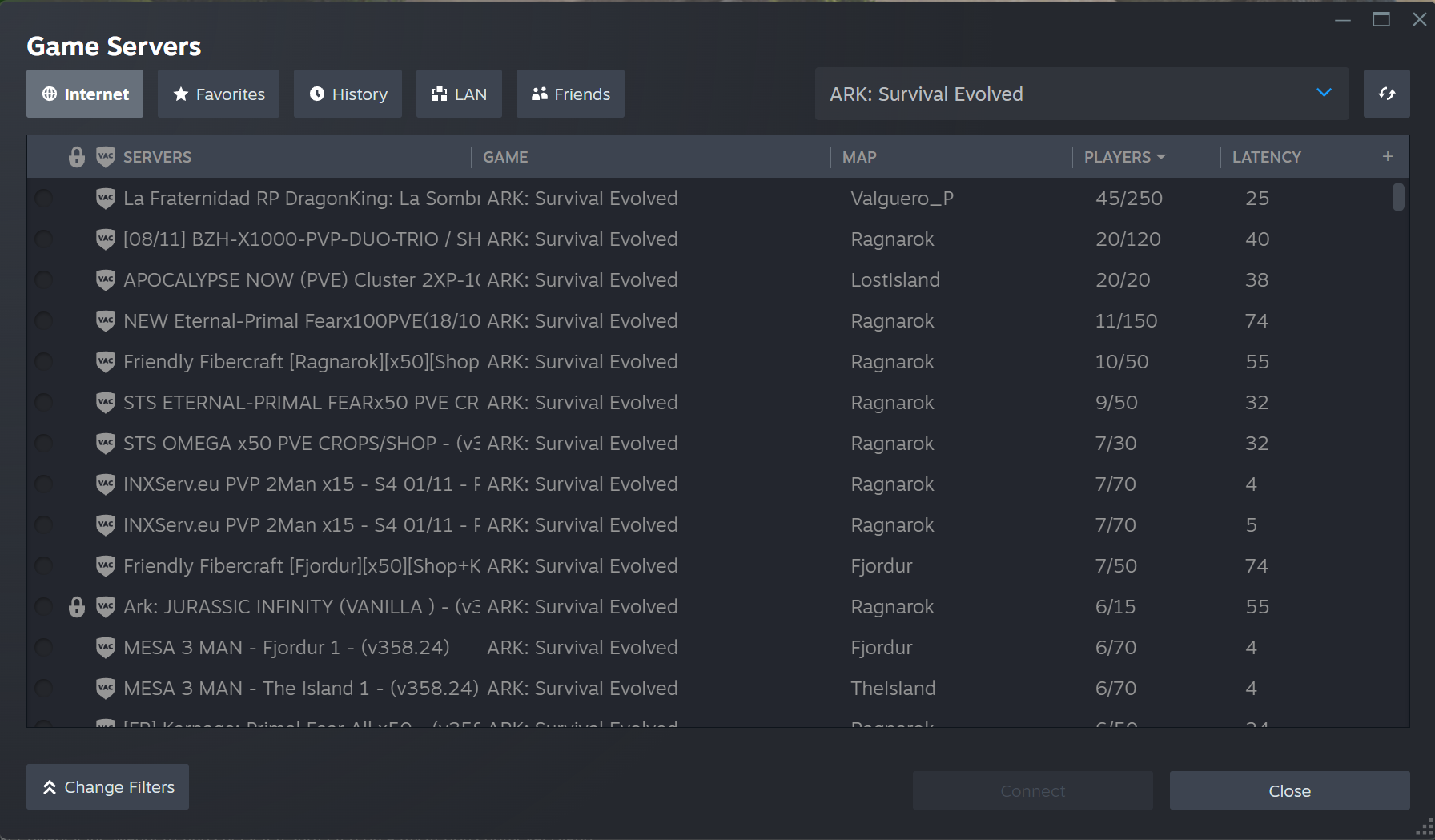Image resolution: width=1435 pixels, height=840 pixels.
Task: Click VAC shield on MESA The Island row
Action: tap(106, 689)
